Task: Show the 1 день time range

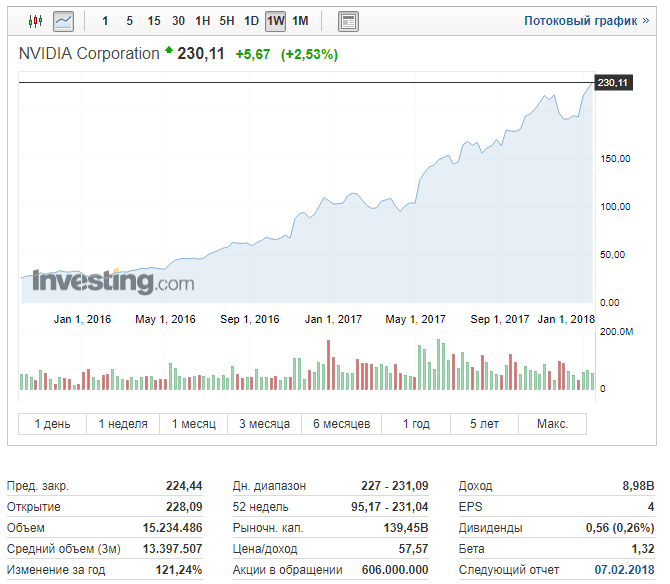Action: click(x=52, y=424)
